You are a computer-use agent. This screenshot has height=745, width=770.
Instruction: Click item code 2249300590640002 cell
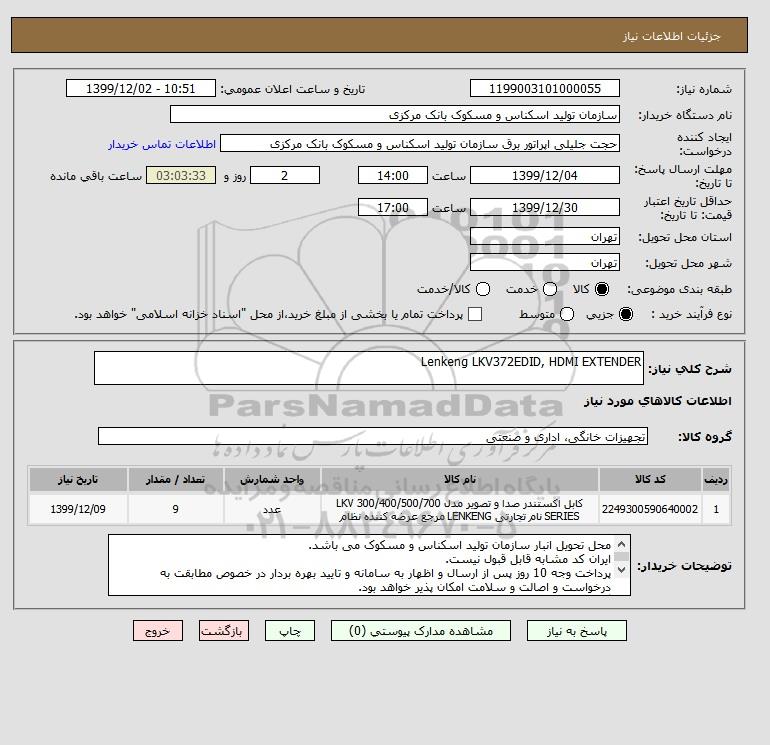[650, 509]
